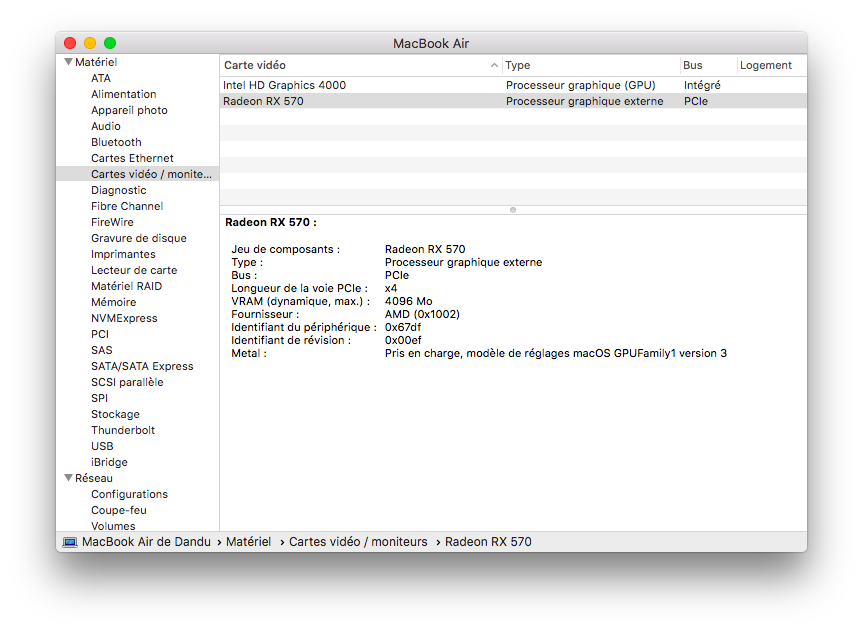This screenshot has width=863, height=632.
Task: Open SATA/SATA Express section
Action: point(142,366)
